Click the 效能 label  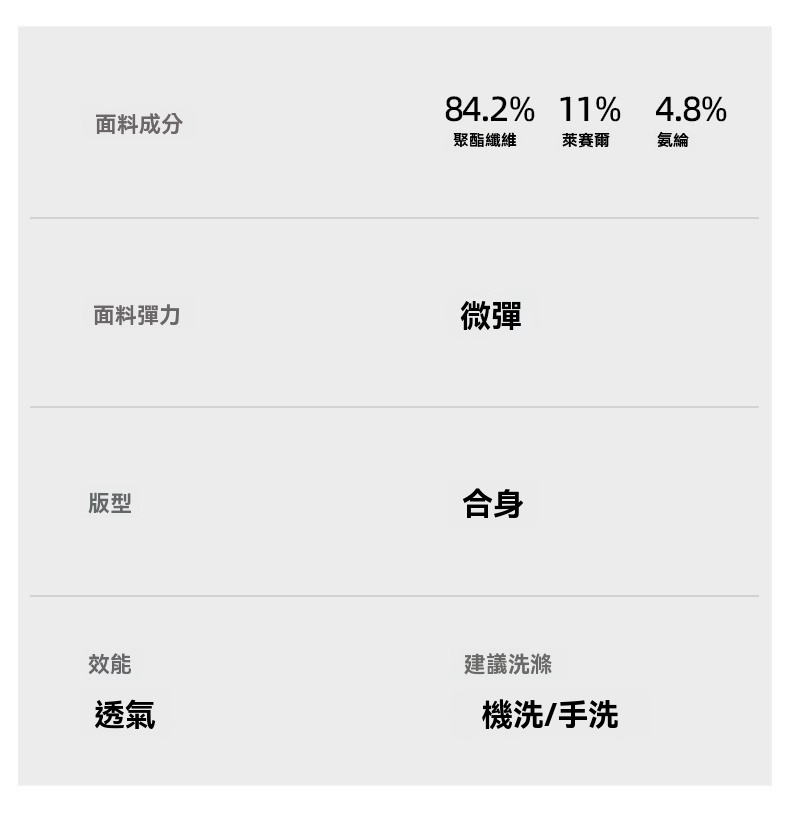(x=110, y=664)
